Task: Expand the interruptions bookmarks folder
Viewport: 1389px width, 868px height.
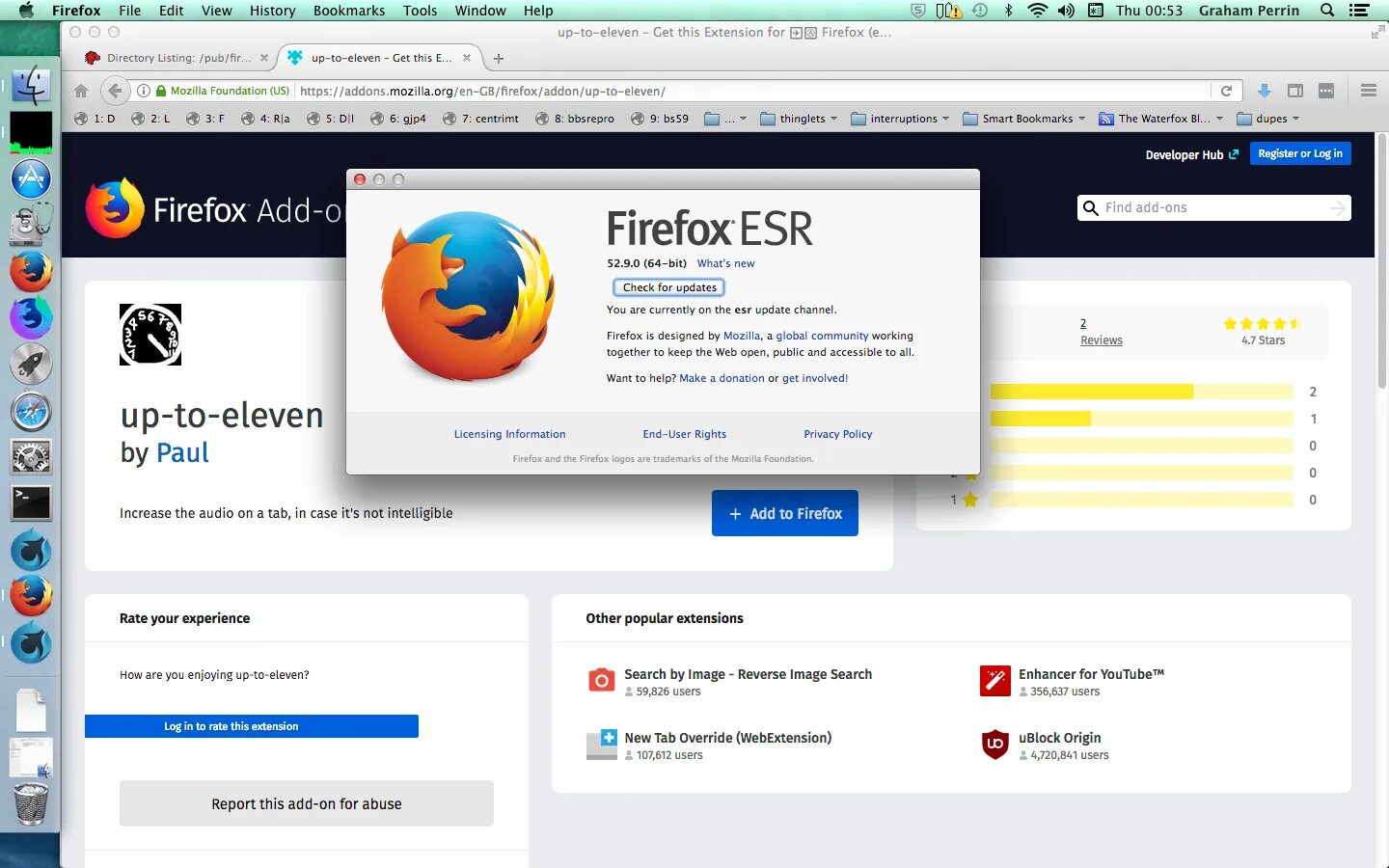Action: coord(900,119)
